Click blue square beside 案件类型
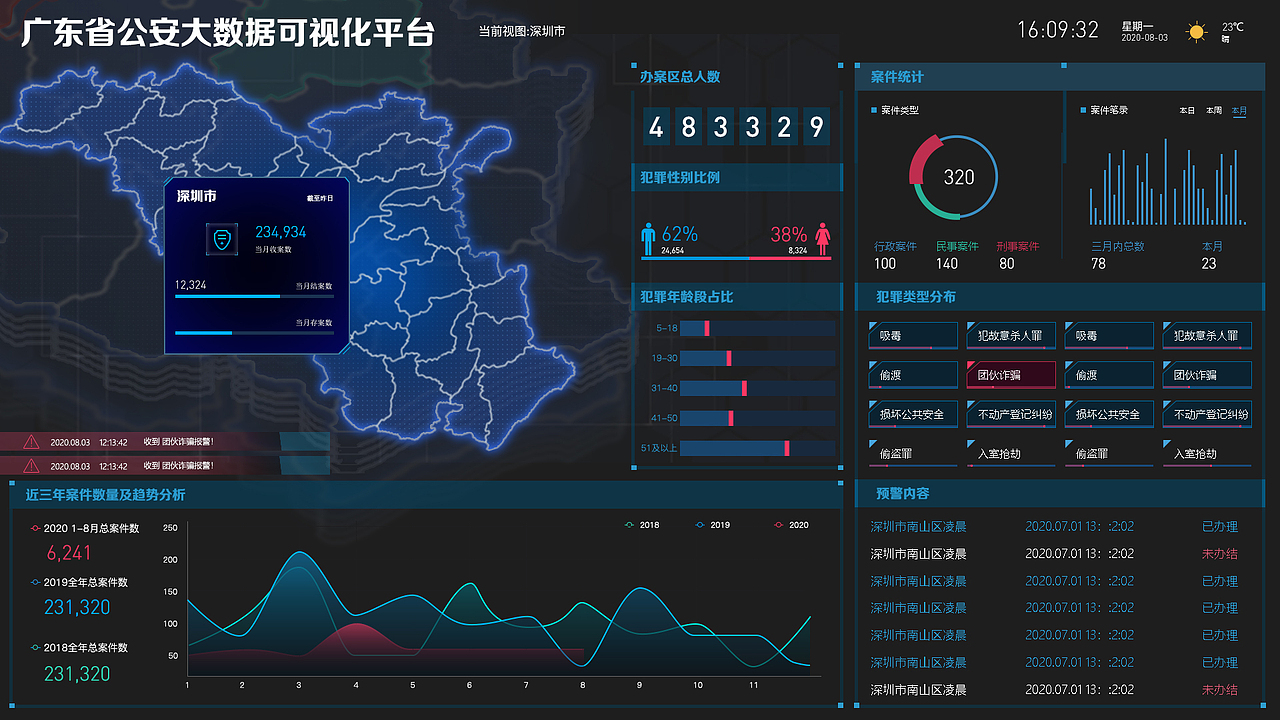 873,110
